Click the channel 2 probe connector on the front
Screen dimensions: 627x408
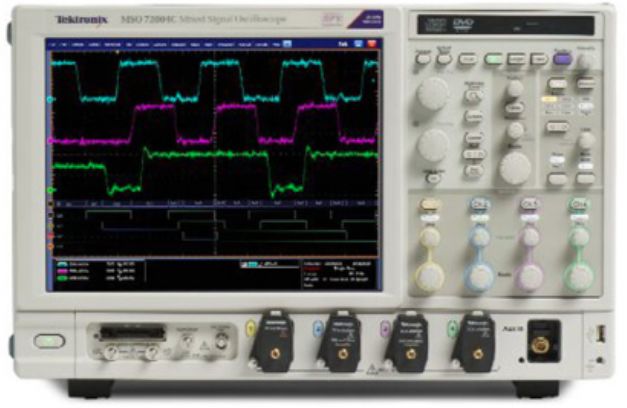click(x=343, y=354)
